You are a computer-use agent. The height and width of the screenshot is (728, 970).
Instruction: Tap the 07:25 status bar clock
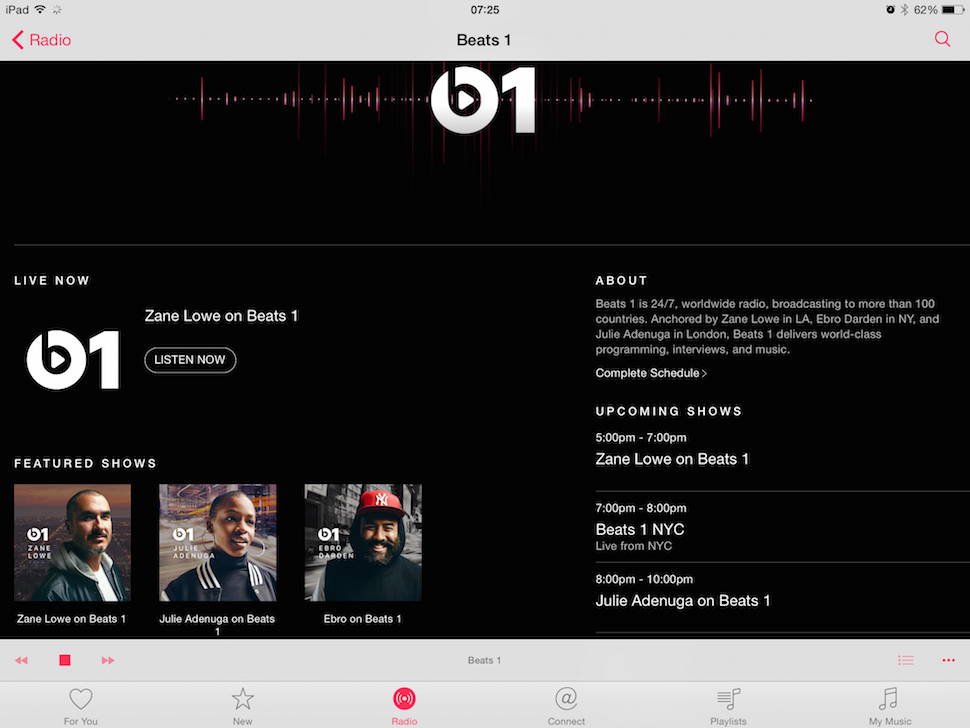pos(484,9)
